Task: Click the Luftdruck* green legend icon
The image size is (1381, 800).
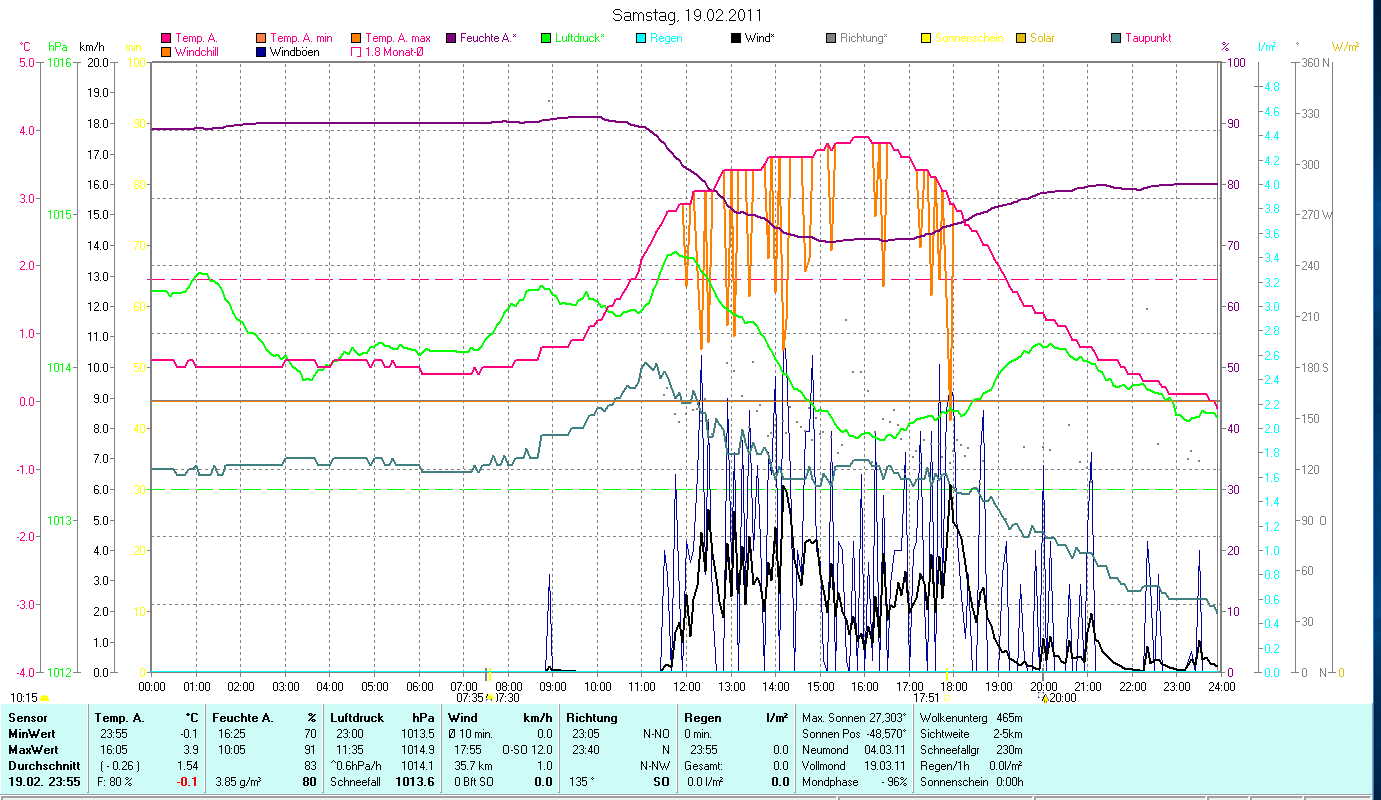Action: pyautogui.click(x=546, y=38)
